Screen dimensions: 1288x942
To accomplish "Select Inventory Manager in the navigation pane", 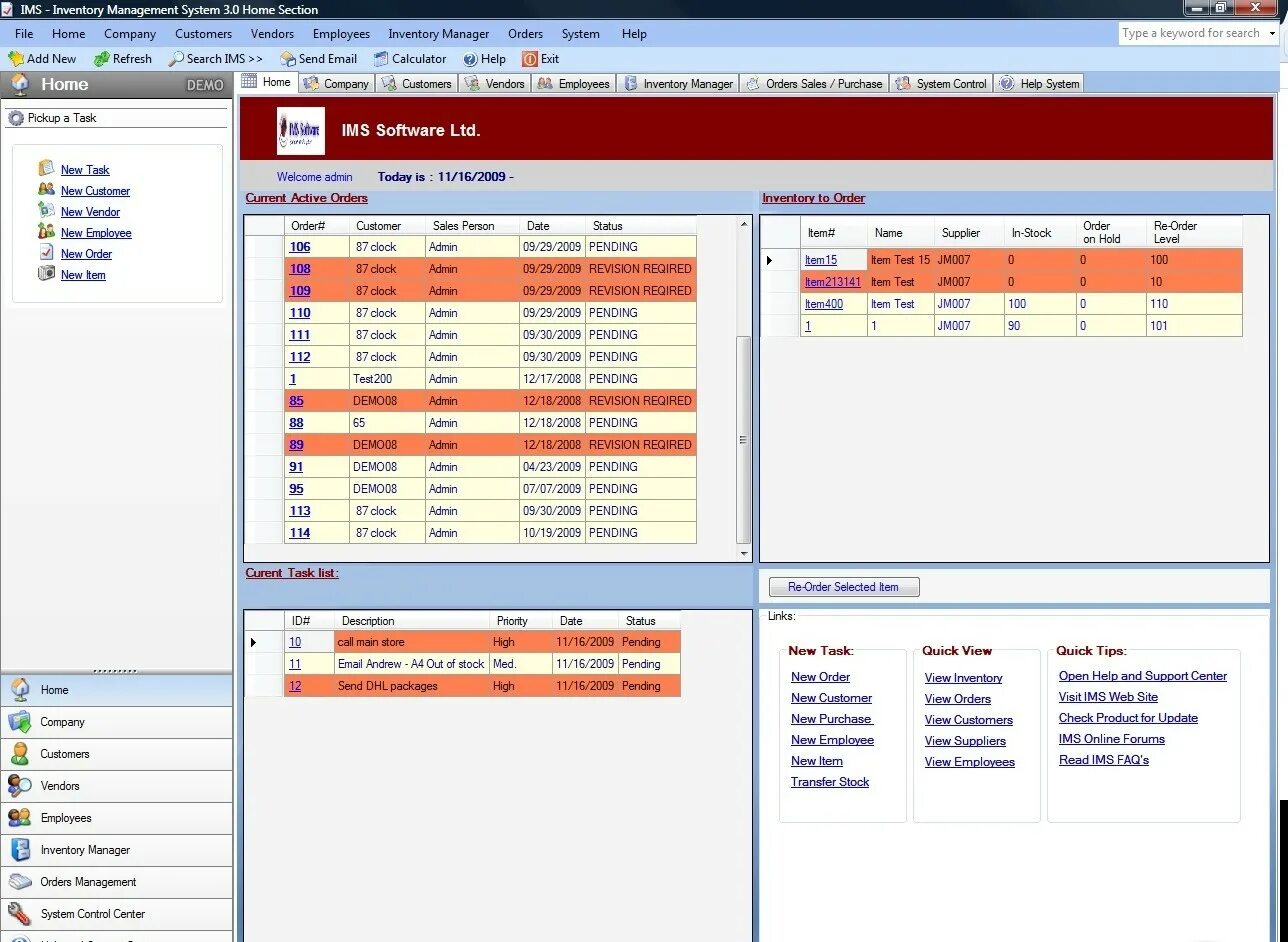I will click(116, 850).
